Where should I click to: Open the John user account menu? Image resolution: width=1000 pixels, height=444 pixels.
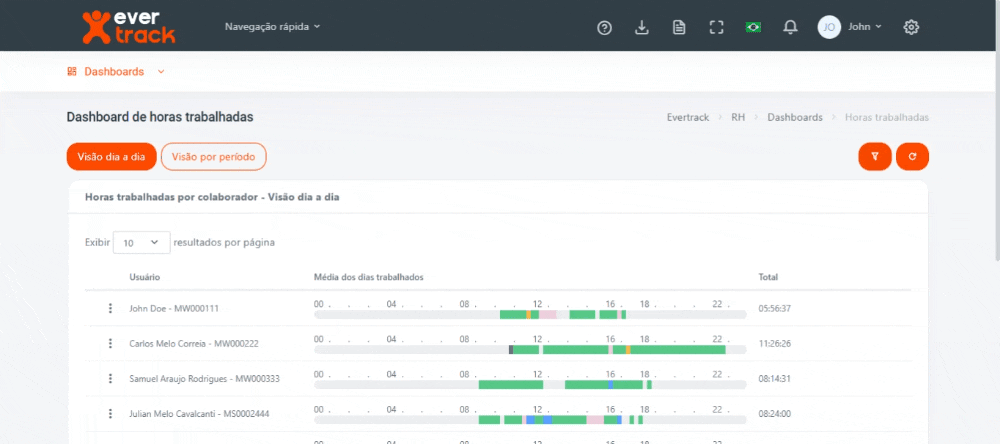click(850, 27)
